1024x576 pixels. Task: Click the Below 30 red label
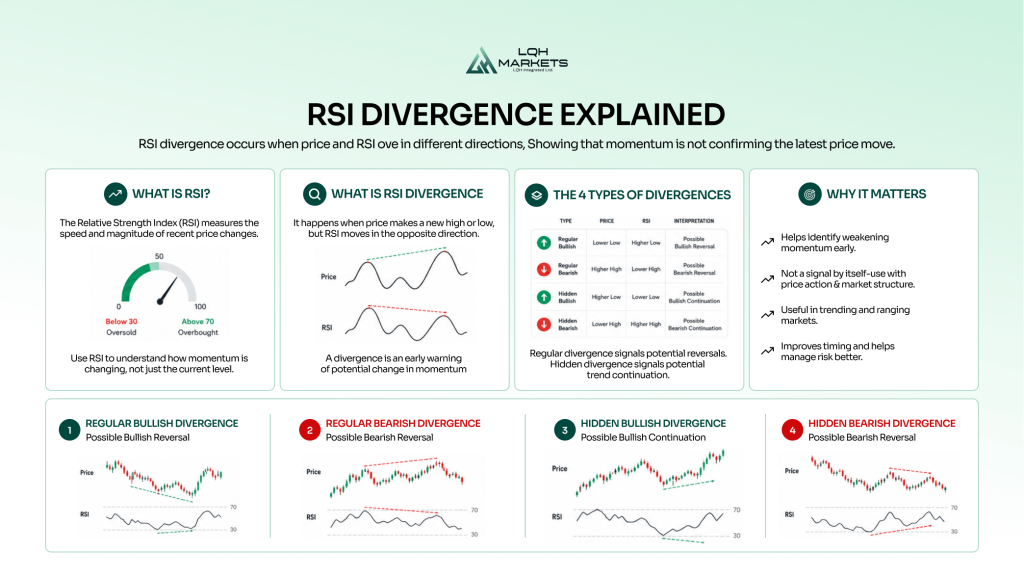(x=121, y=321)
